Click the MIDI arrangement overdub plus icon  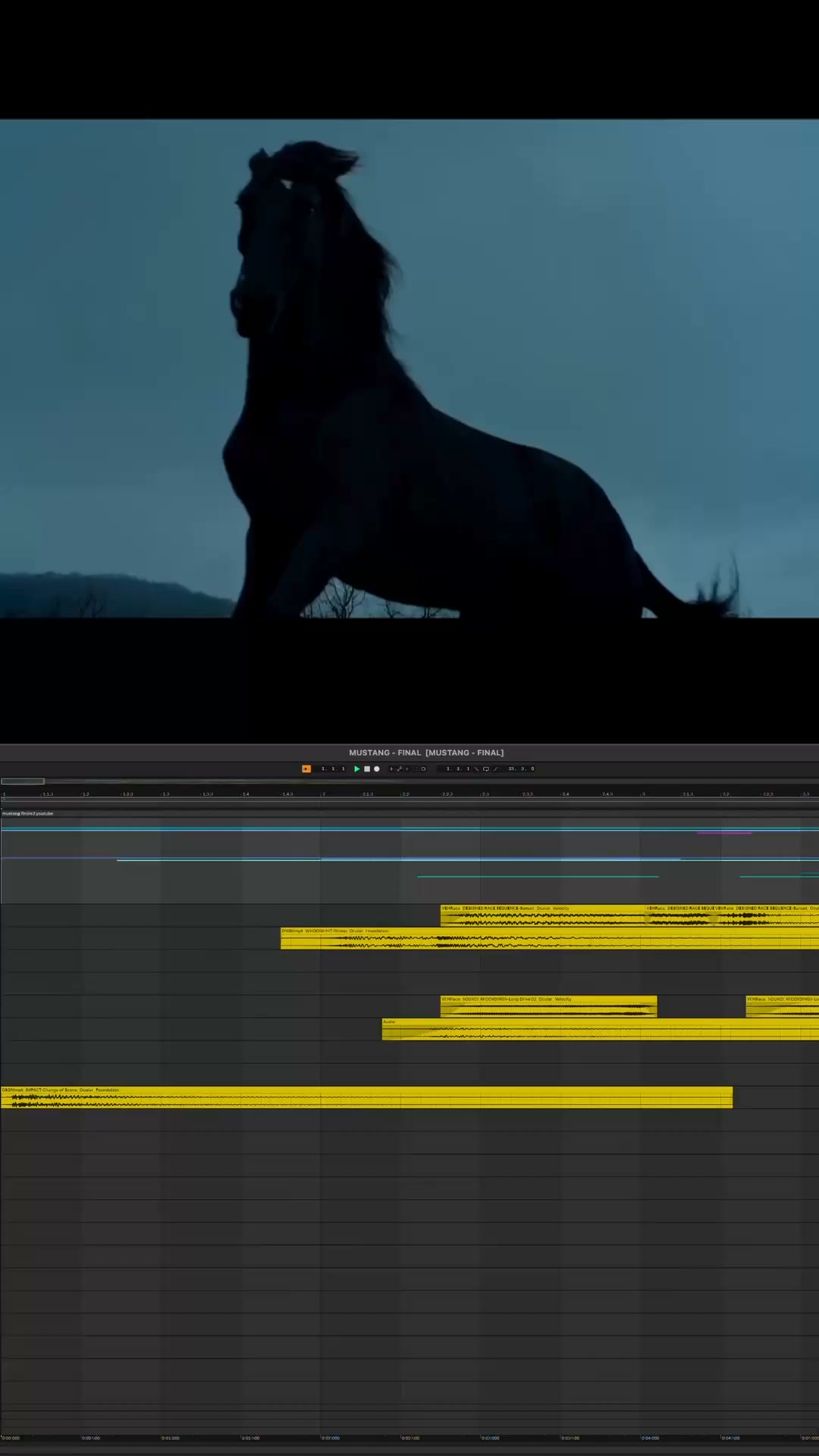click(391, 769)
